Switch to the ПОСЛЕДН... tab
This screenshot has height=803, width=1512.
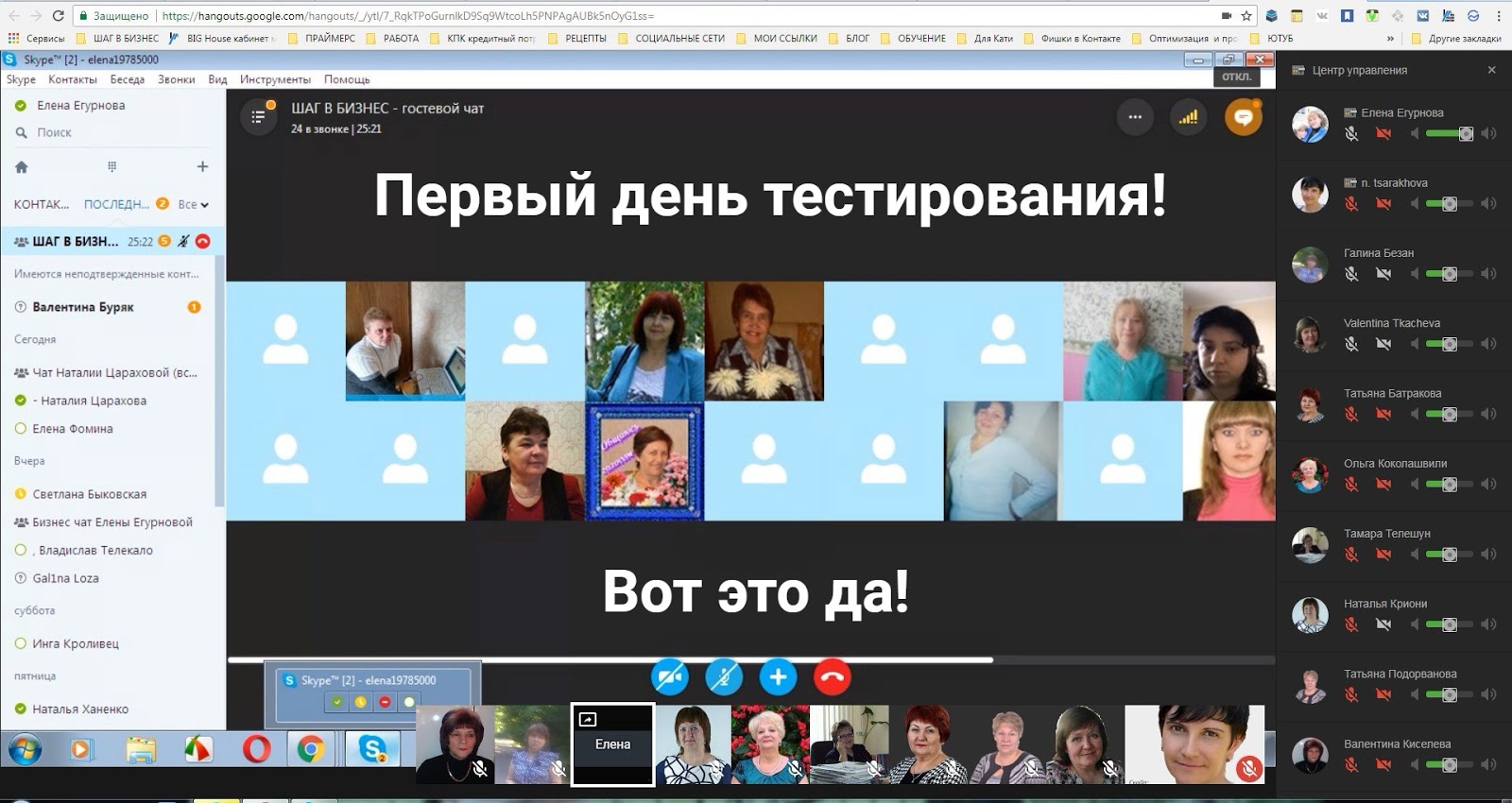[x=117, y=204]
